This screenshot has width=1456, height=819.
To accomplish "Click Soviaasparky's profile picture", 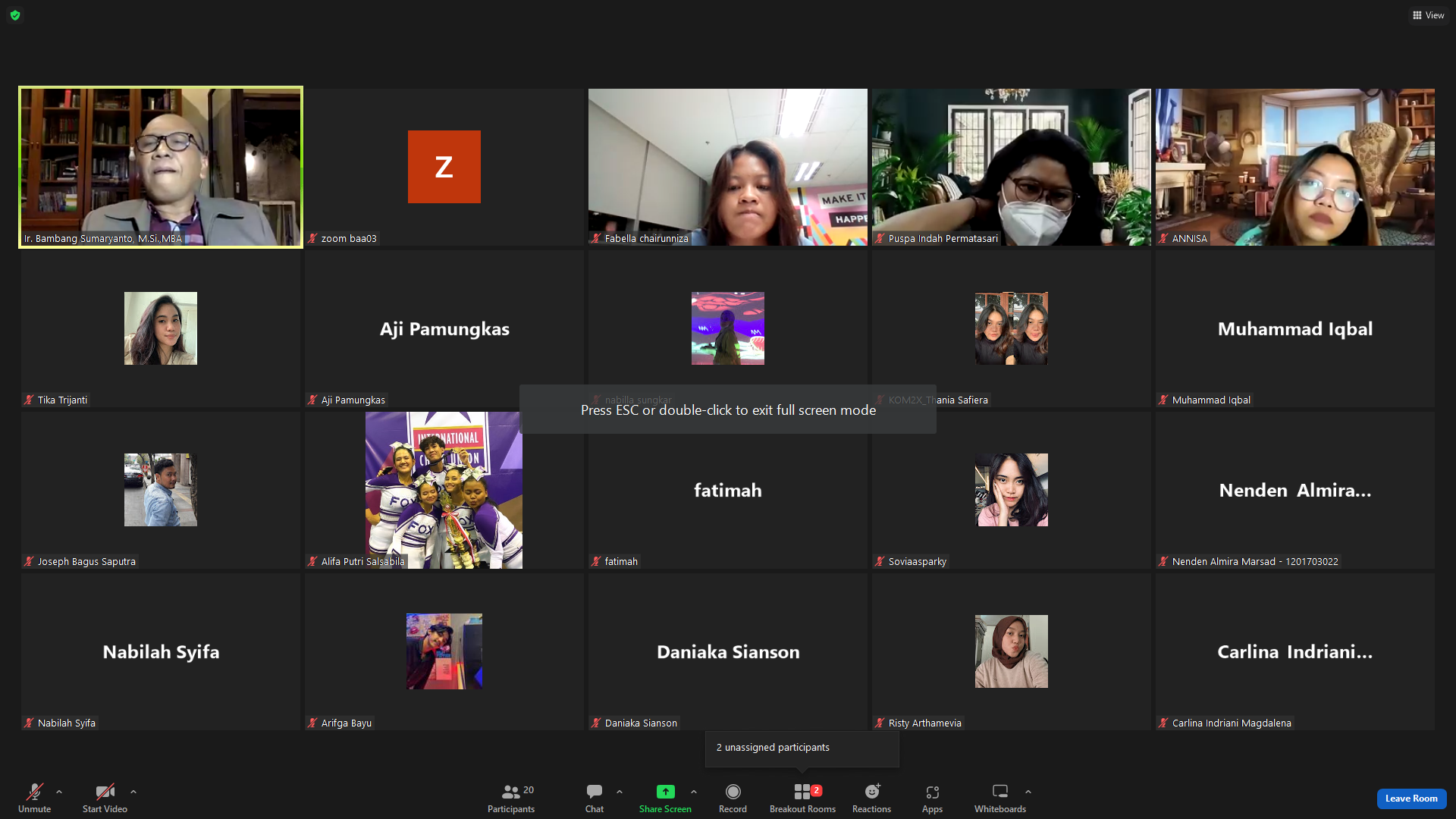I will coord(1012,490).
